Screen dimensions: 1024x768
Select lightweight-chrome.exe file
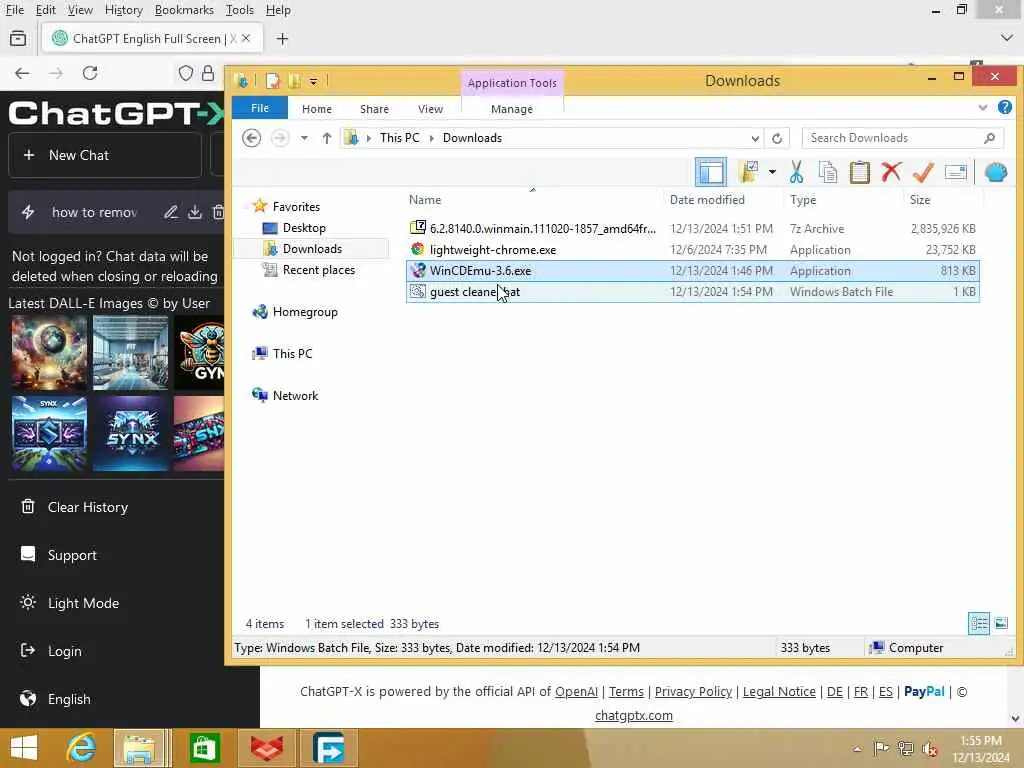pyautogui.click(x=693, y=249)
